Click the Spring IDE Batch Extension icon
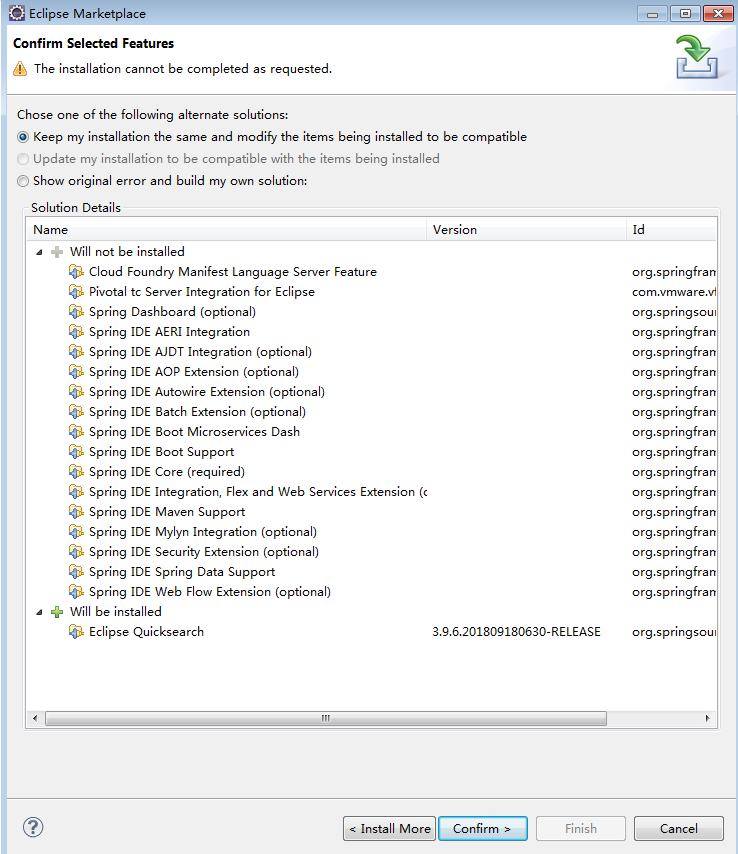Screen dimensions: 738x854 pyautogui.click(x=76, y=412)
